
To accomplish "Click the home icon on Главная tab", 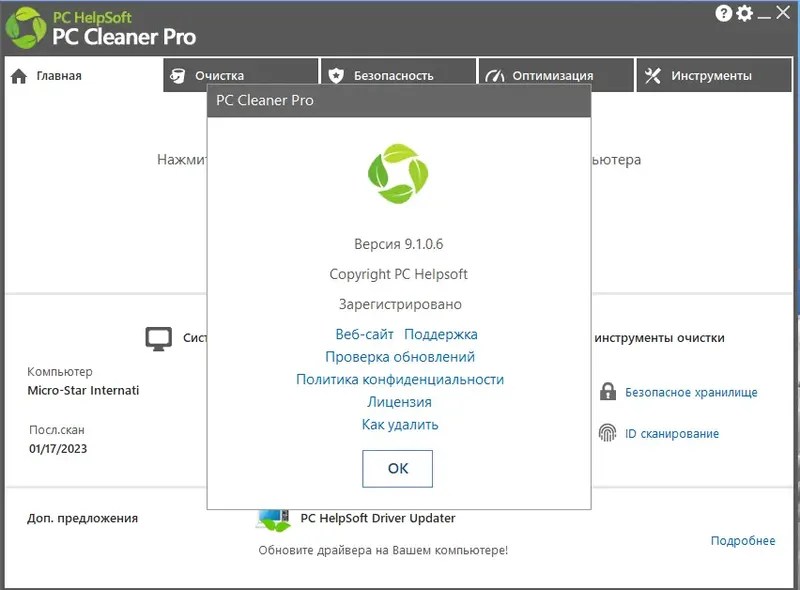I will 18,74.
